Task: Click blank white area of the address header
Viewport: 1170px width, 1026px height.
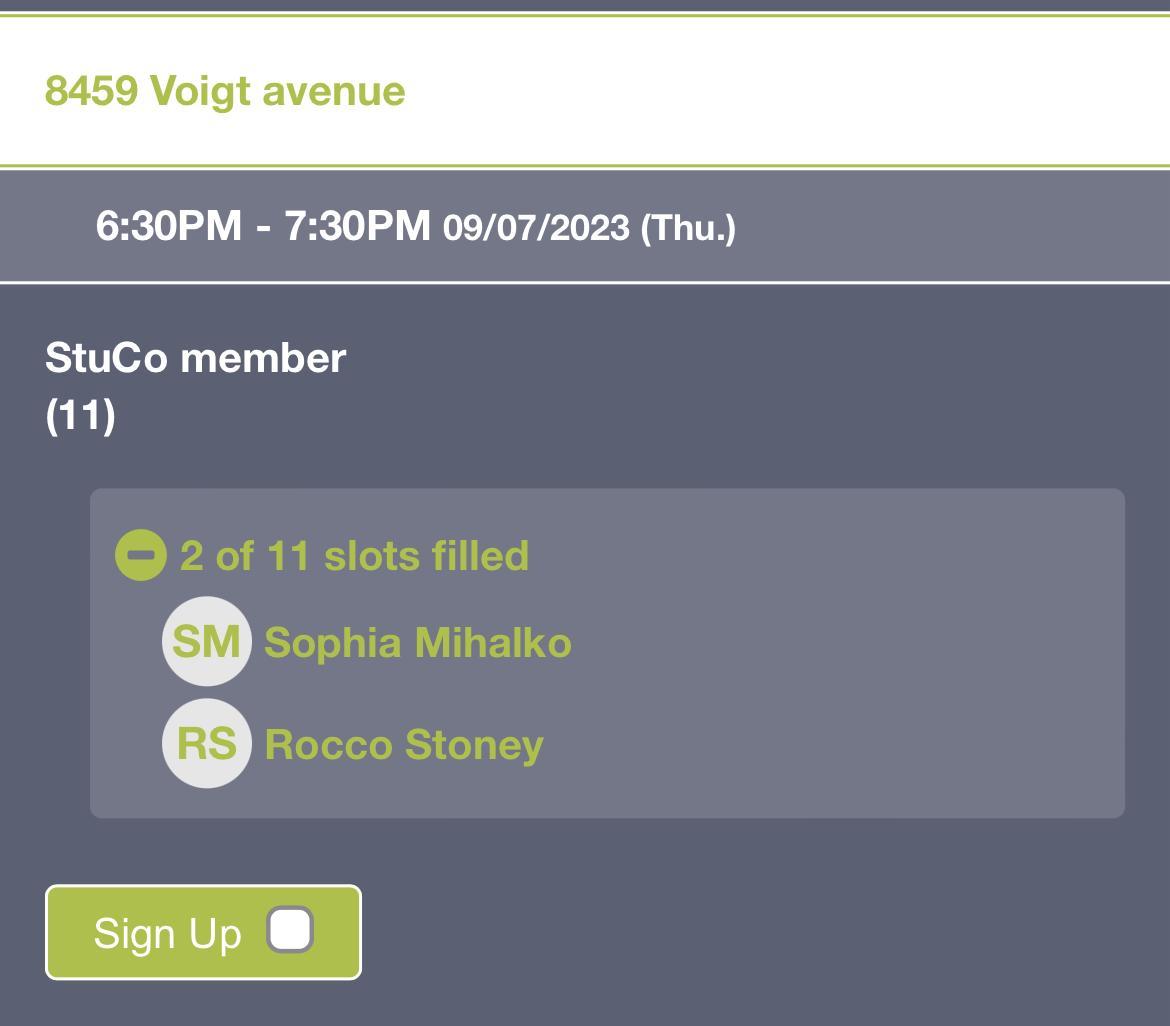Action: (800, 91)
